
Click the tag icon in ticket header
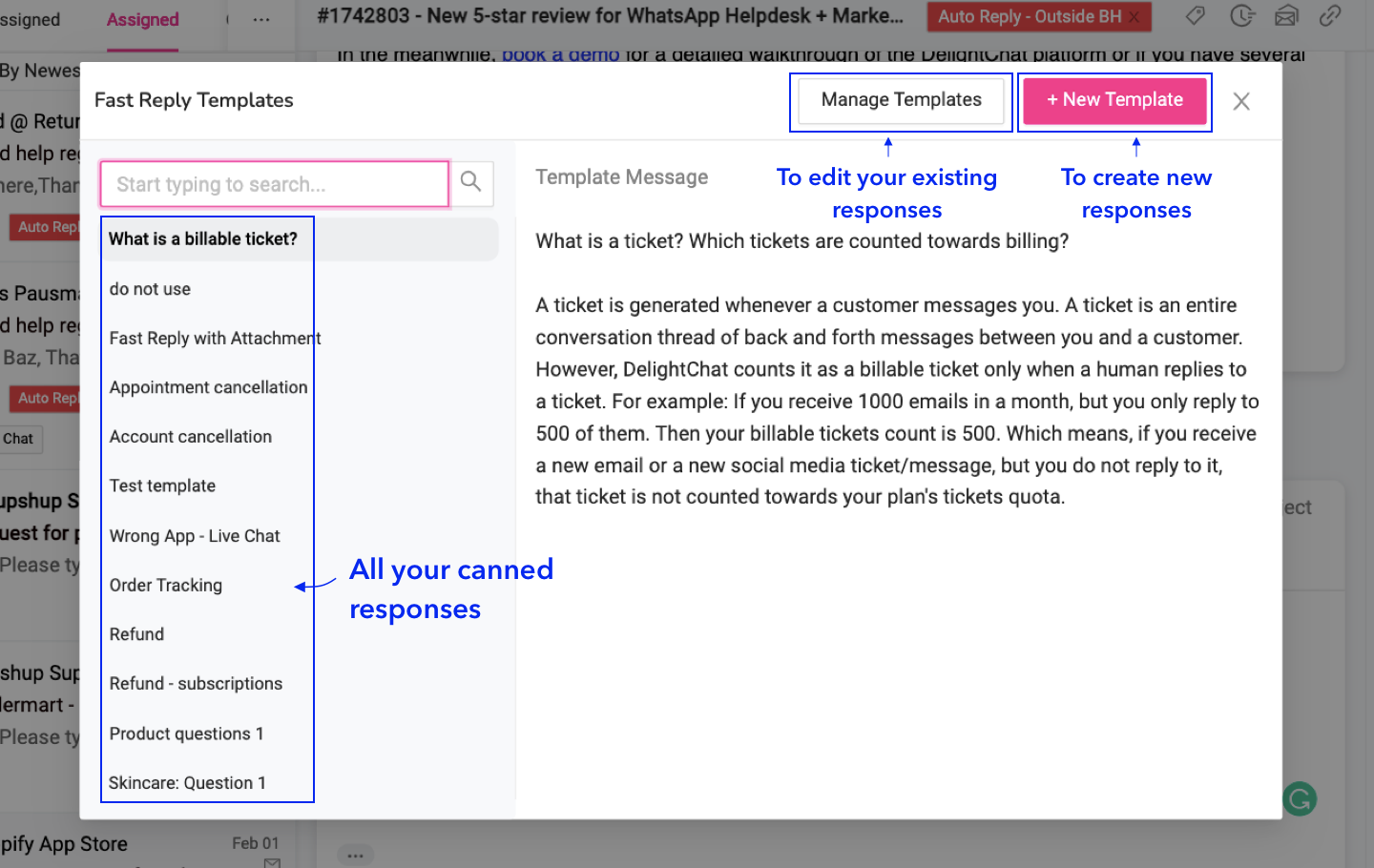[1195, 16]
